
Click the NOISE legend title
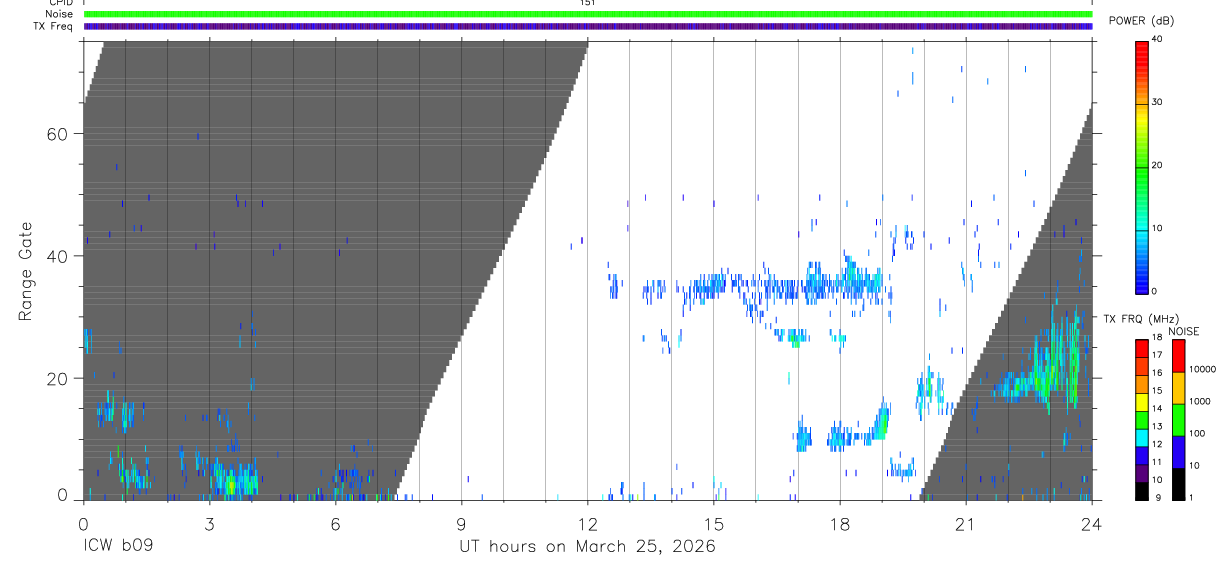(1184, 331)
